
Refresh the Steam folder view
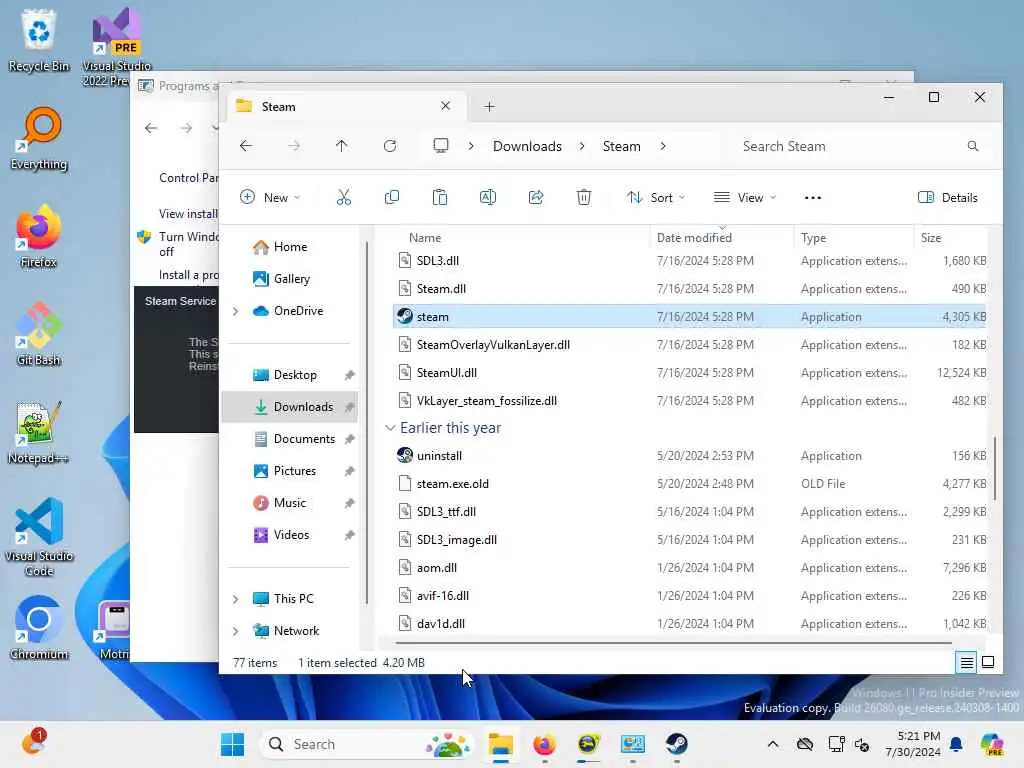(390, 146)
